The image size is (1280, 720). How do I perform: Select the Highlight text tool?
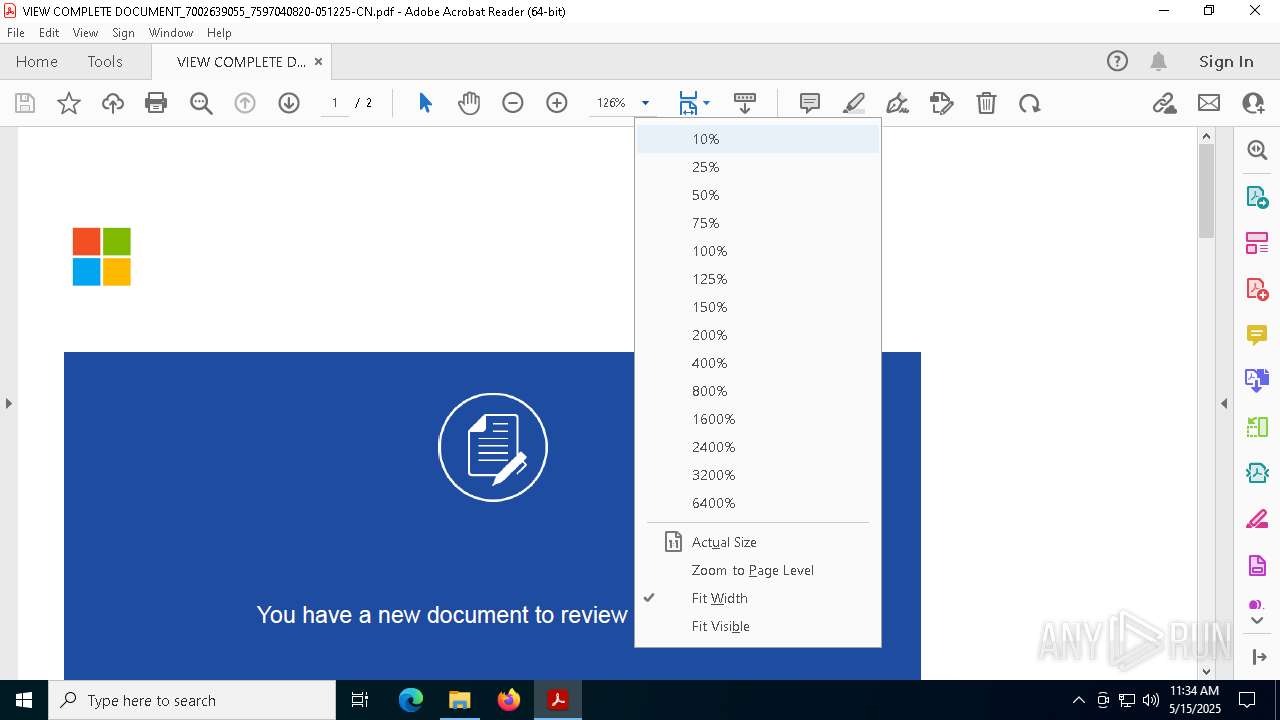[854, 103]
